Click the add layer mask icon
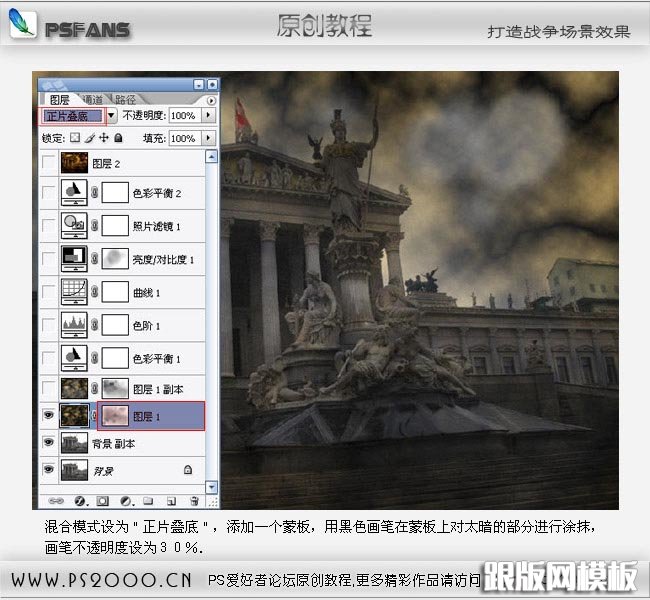 tap(100, 499)
